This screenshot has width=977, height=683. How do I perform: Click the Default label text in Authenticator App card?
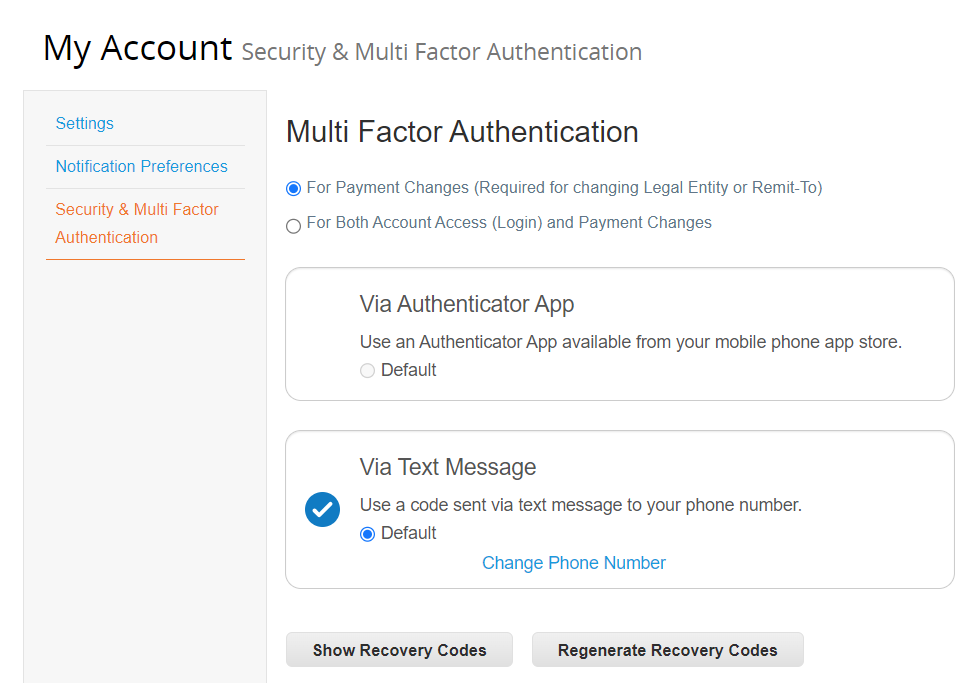(x=409, y=370)
